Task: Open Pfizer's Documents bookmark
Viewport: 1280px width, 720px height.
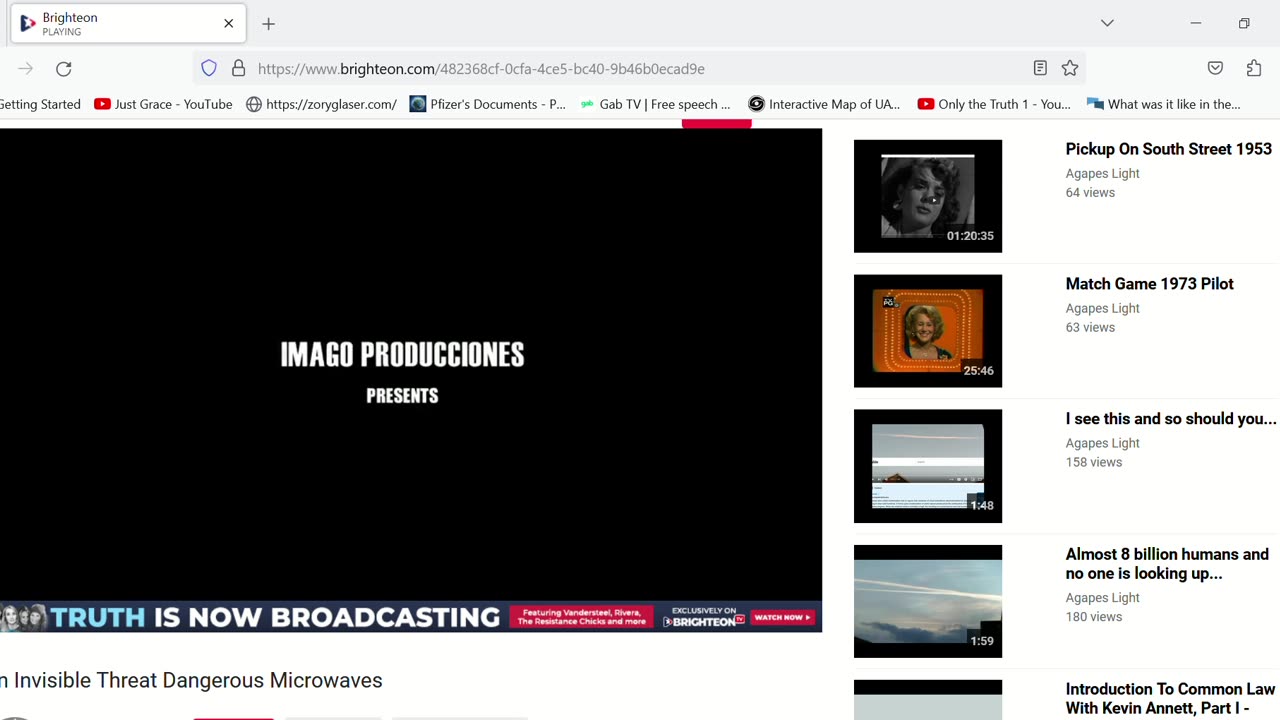Action: coord(488,104)
